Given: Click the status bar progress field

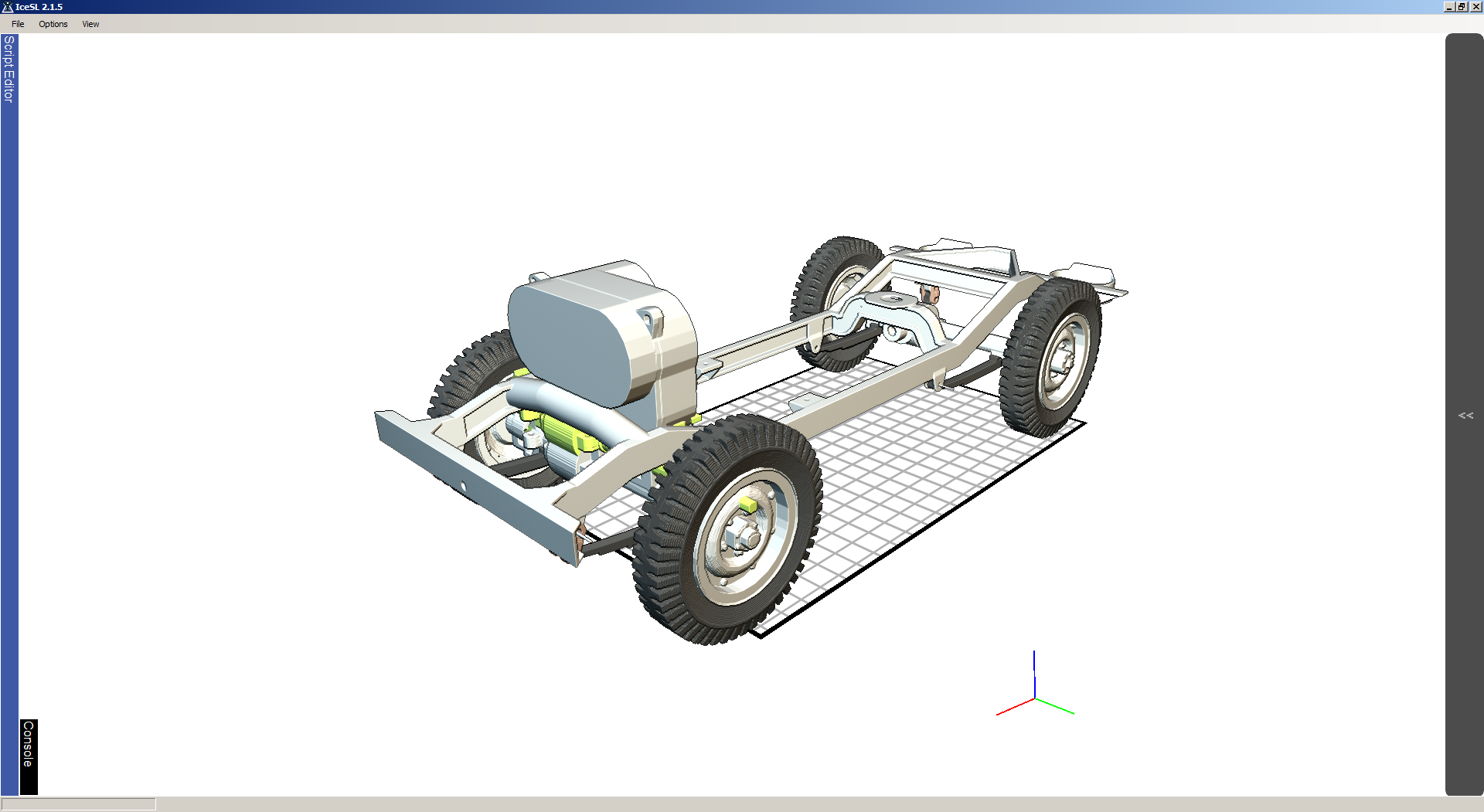Looking at the screenshot, I should point(78,804).
